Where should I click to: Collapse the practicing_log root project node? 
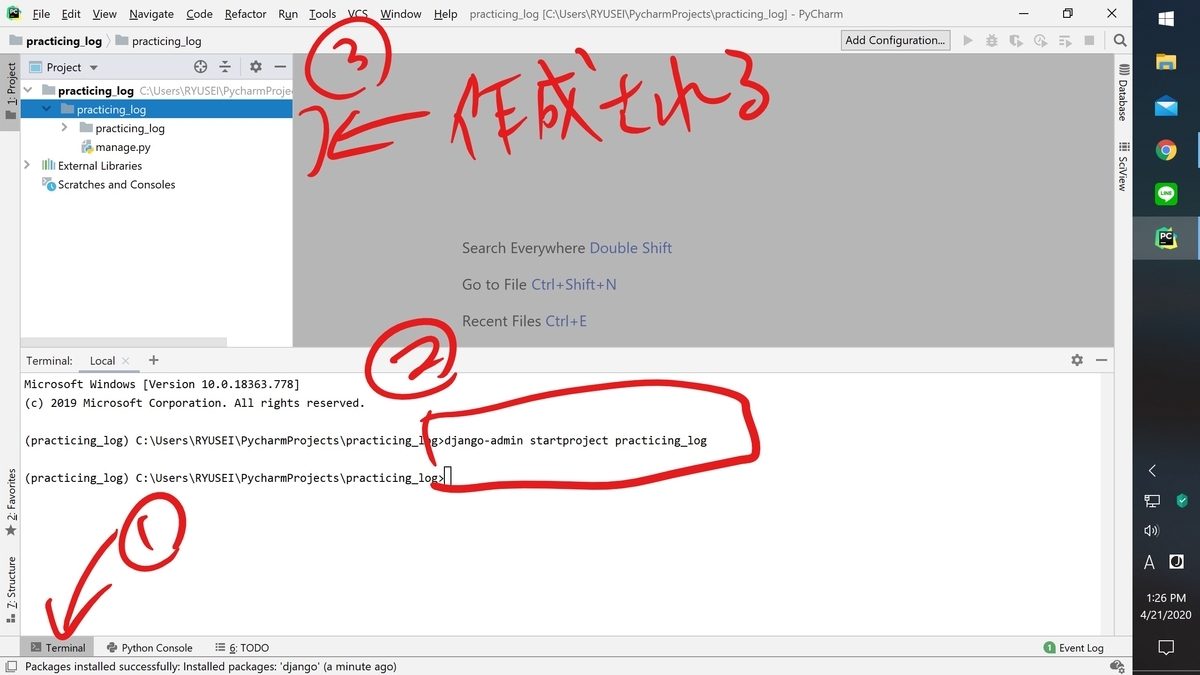click(28, 90)
